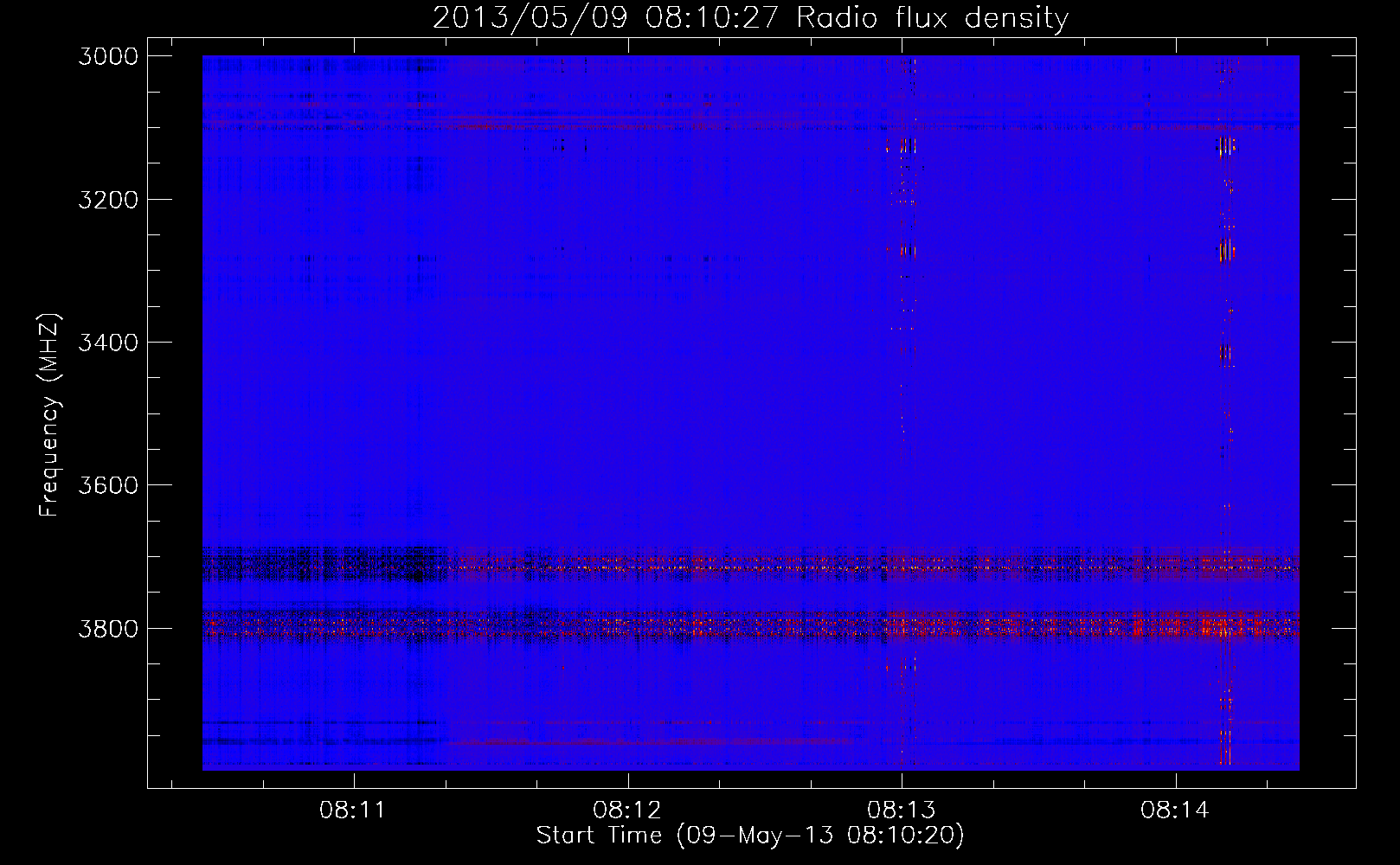The width and height of the screenshot is (1400, 865).
Task: Click the 08:14 time tick label
Action: 1175,811
